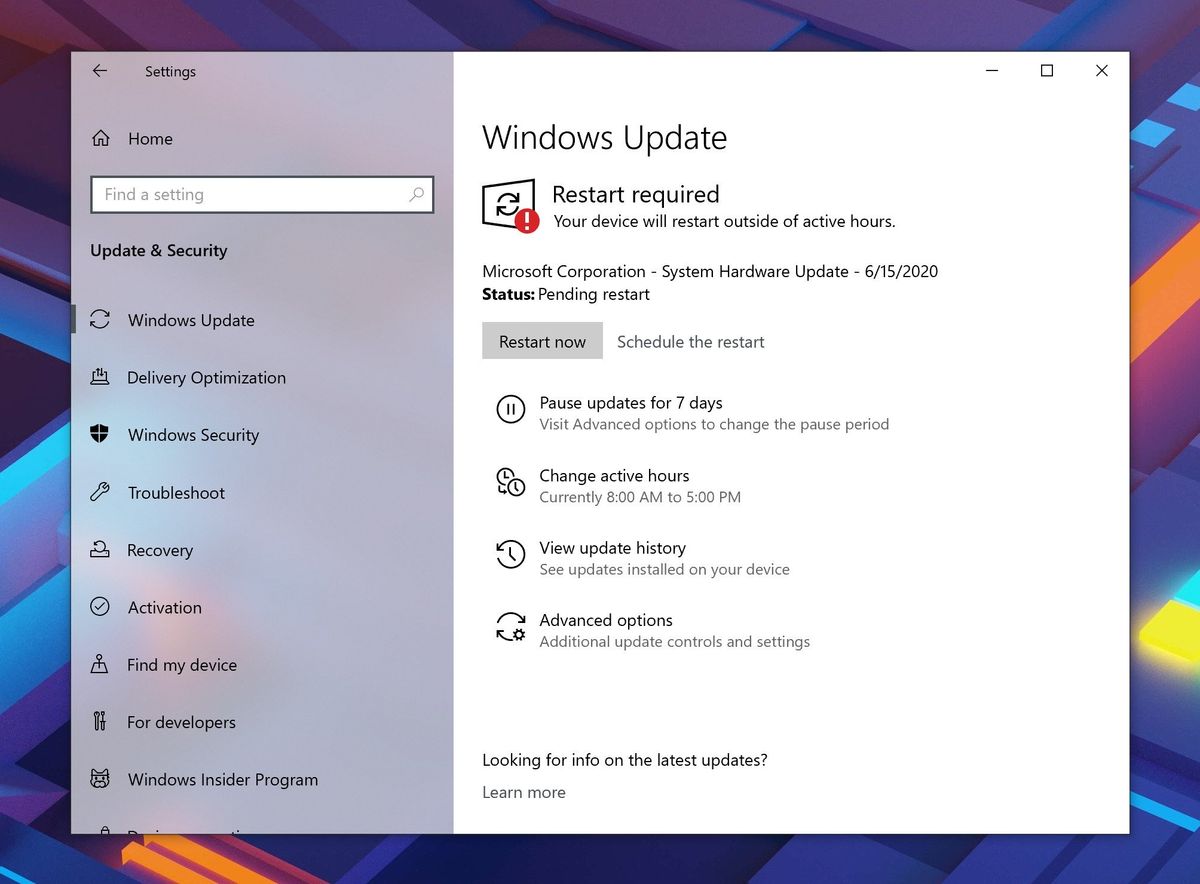This screenshot has width=1200, height=884.
Task: Open Delivery Optimization from the sidebar
Action: point(100,377)
